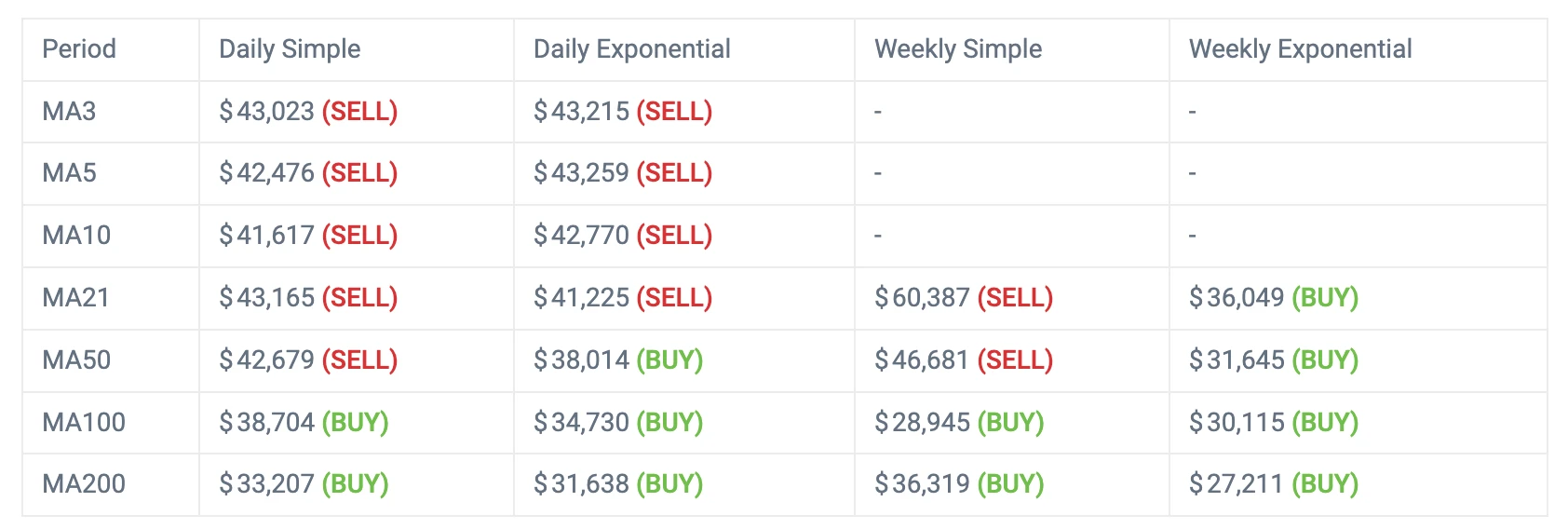The width and height of the screenshot is (1568, 529).
Task: Select the MA3 row label
Action: (69, 112)
